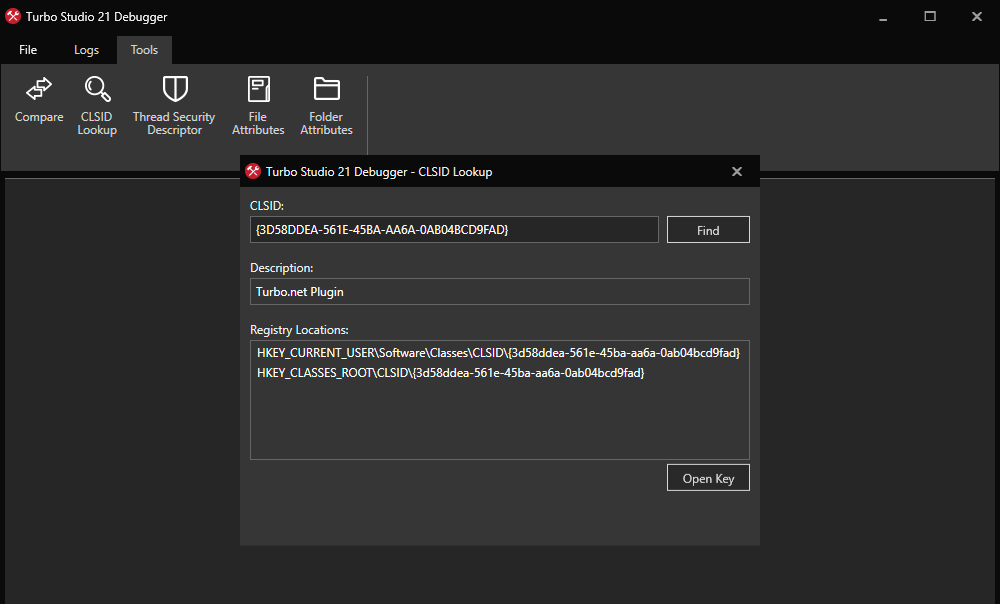Open the File menu
This screenshot has width=1000, height=604.
[28, 49]
